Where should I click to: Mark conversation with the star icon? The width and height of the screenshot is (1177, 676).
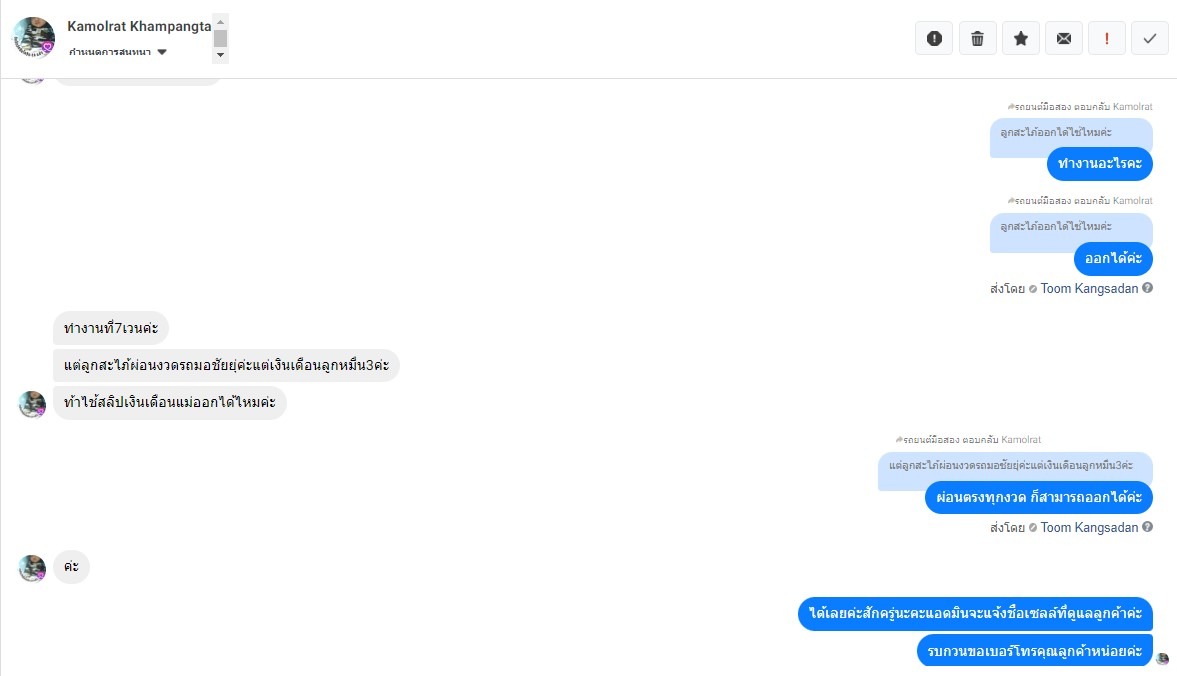(x=1021, y=38)
